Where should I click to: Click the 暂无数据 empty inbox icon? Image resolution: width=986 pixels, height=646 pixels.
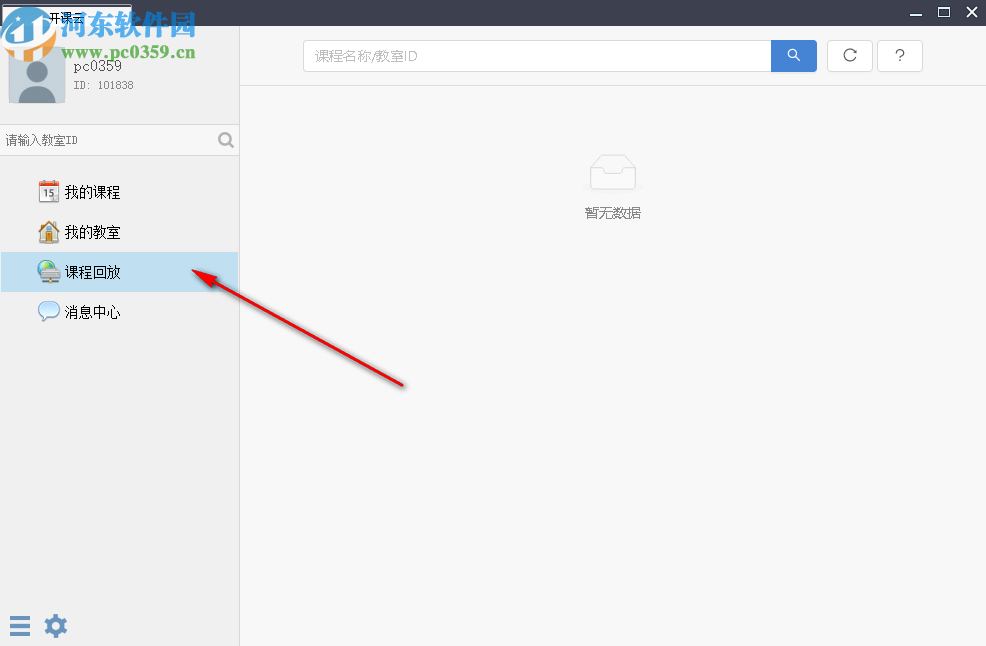(x=613, y=172)
